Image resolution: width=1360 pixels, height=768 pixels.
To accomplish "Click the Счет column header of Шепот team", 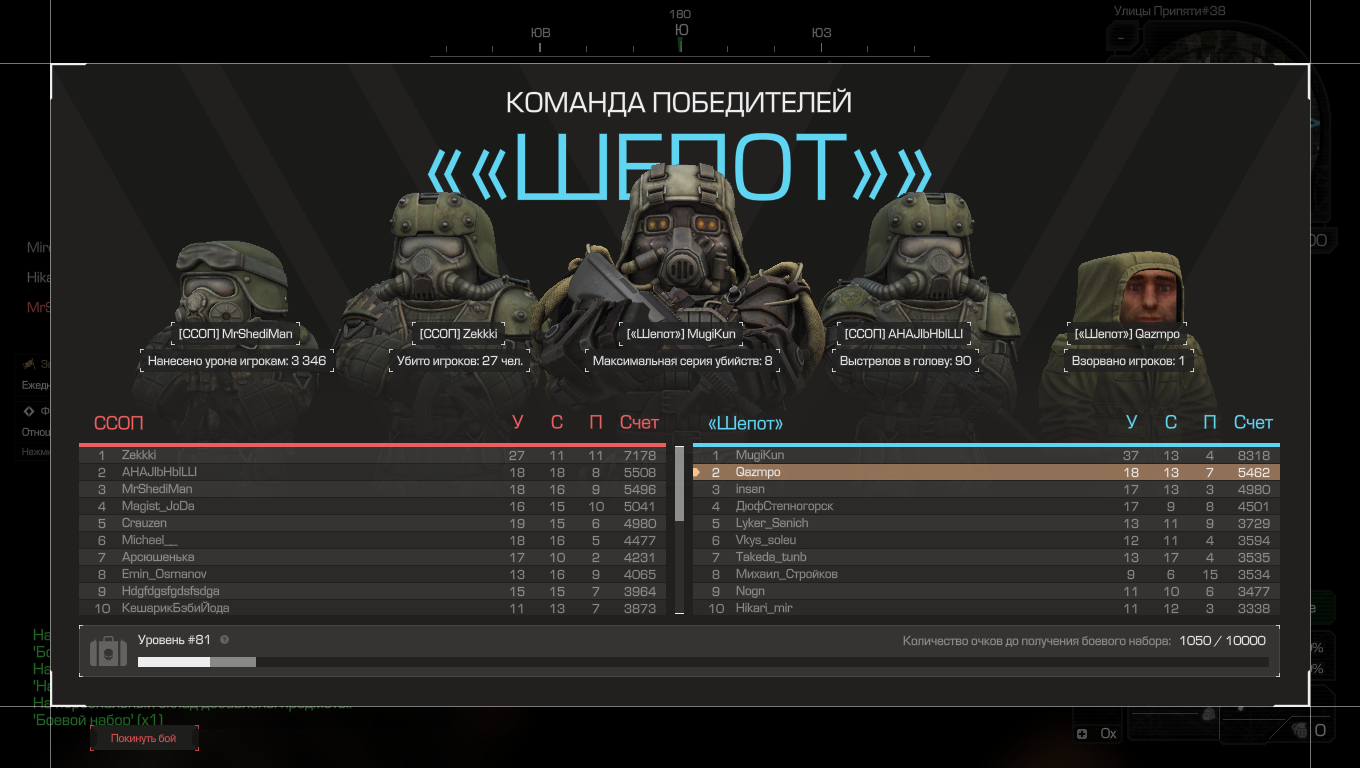I will coord(1252,423).
